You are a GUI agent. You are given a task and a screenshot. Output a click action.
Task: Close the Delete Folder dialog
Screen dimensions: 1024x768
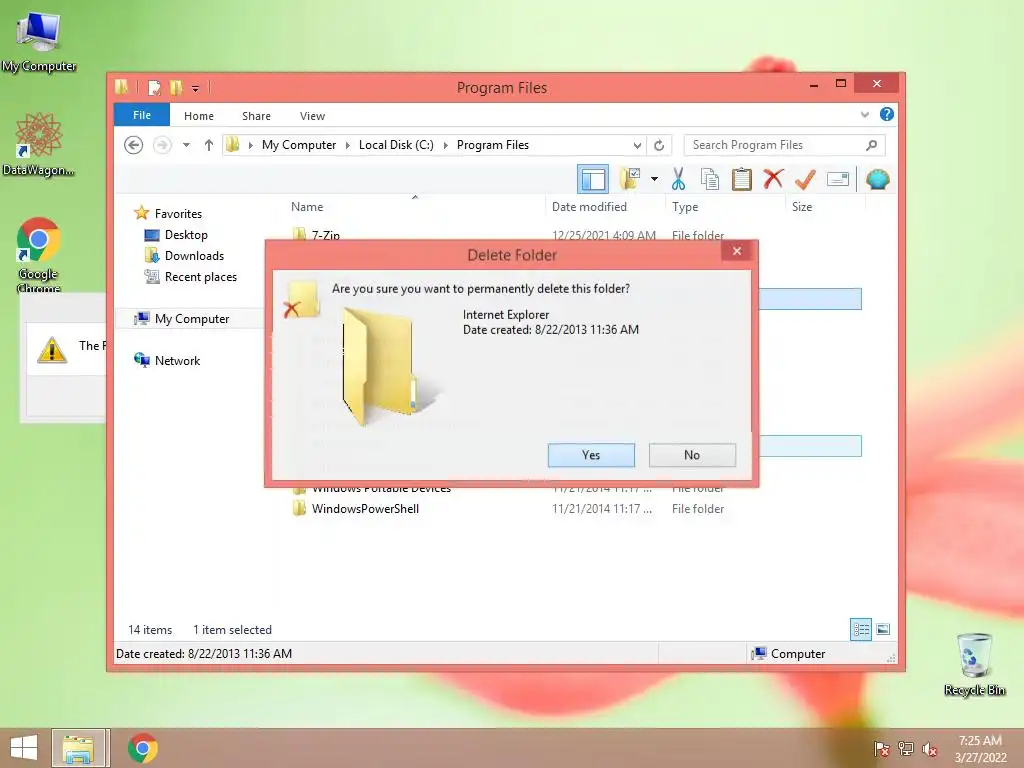[737, 251]
